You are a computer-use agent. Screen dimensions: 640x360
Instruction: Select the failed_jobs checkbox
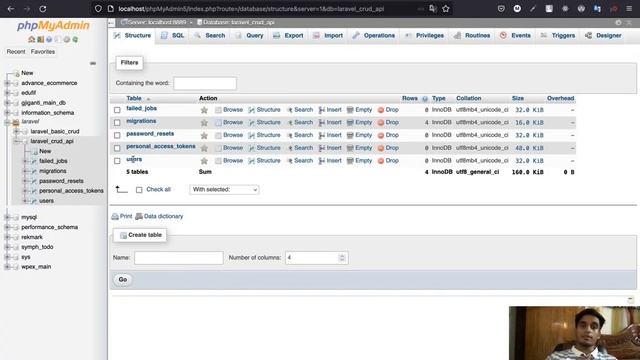coord(117,110)
